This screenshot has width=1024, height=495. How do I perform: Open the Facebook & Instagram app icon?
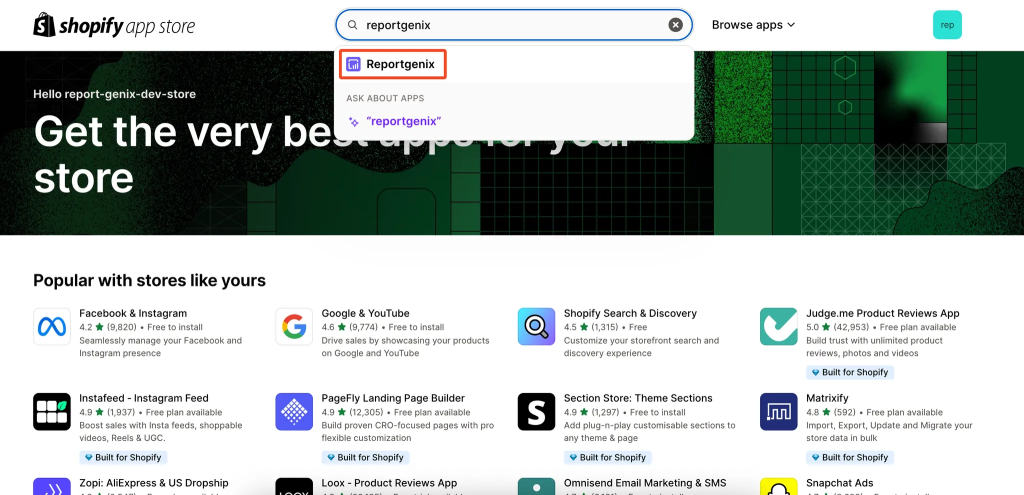click(52, 327)
